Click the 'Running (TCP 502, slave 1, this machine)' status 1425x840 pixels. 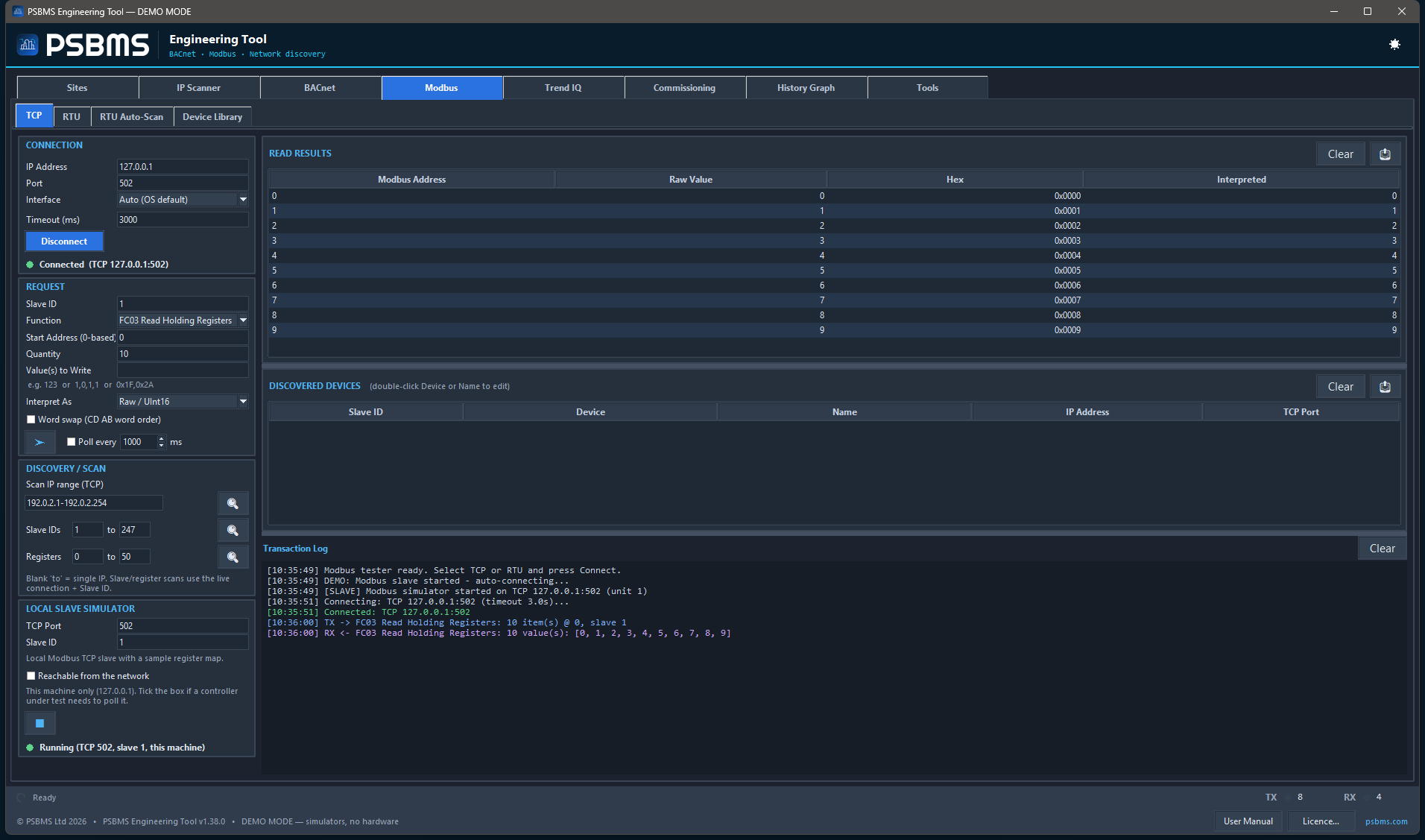click(122, 748)
